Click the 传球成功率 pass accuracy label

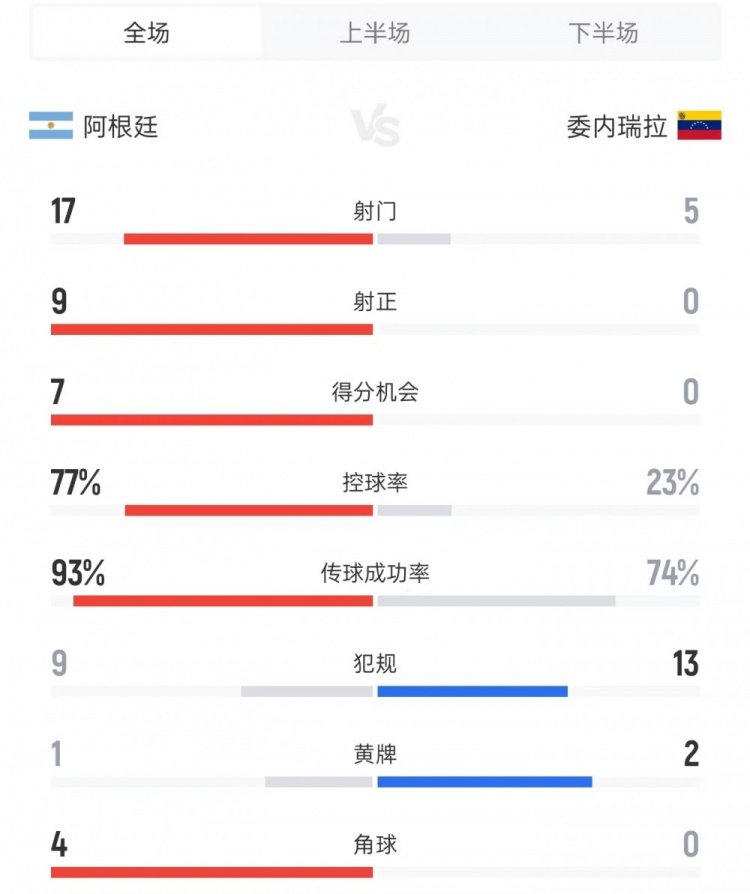click(x=375, y=573)
